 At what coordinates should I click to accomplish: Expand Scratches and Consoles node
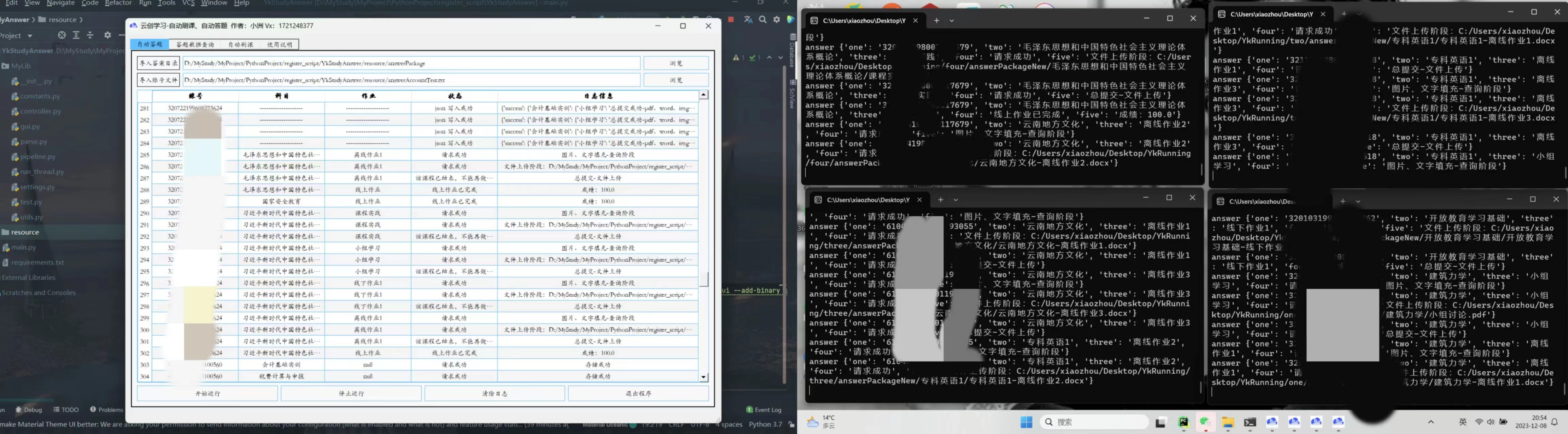39,293
